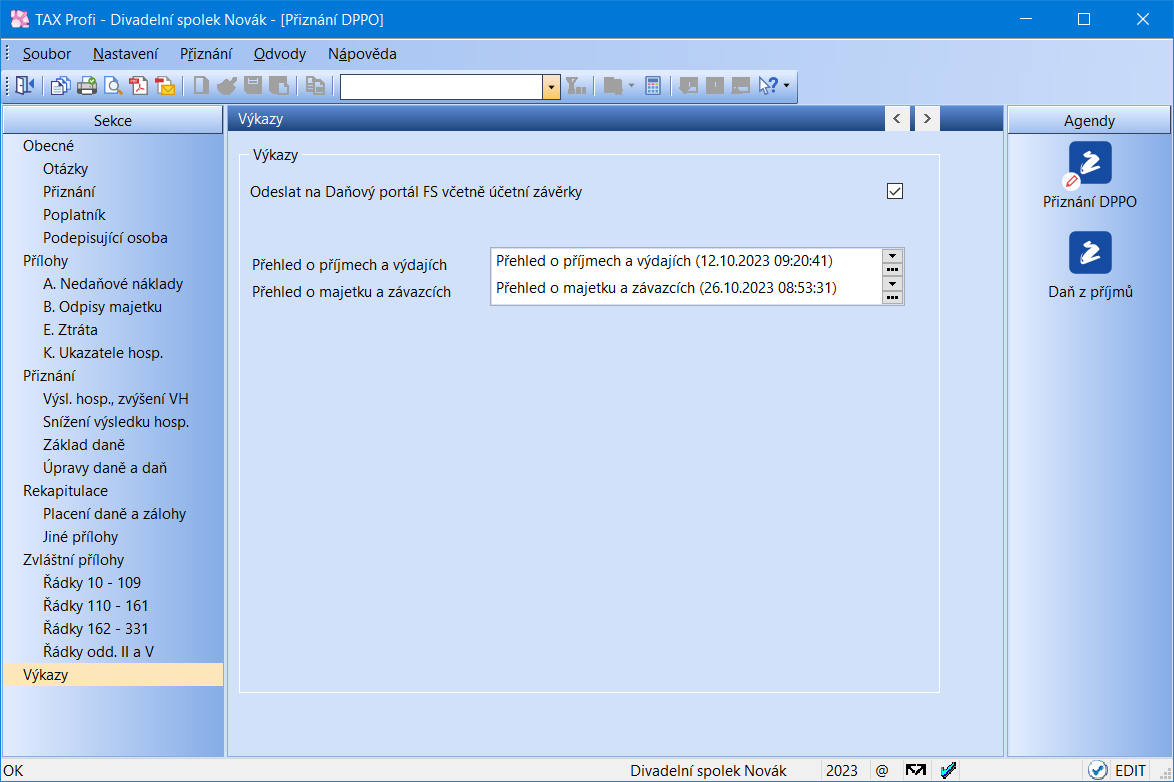The width and height of the screenshot is (1174, 782).
Task: Open dropdown of Přehled o příjmech a výdajích field
Action: tap(892, 256)
